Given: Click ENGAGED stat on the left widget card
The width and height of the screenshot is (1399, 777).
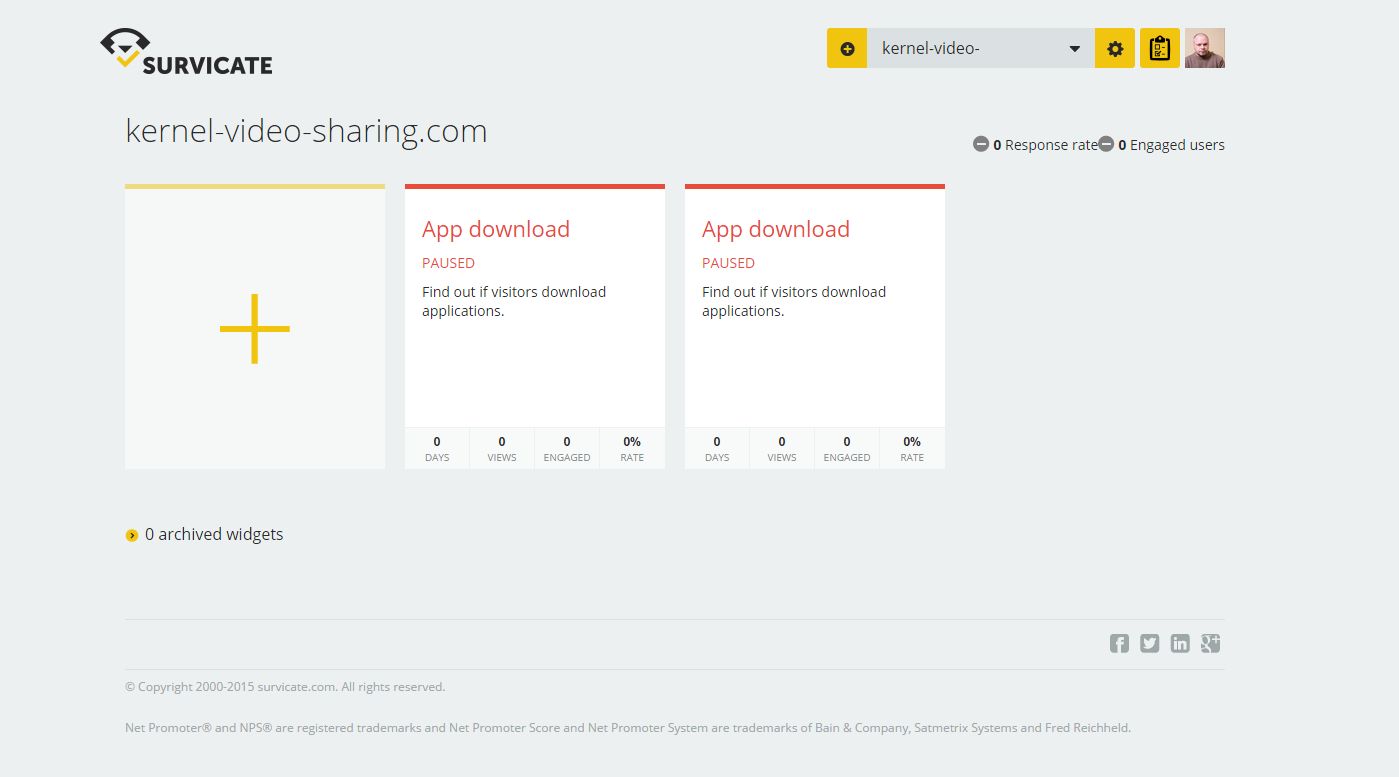Looking at the screenshot, I should tap(567, 448).
